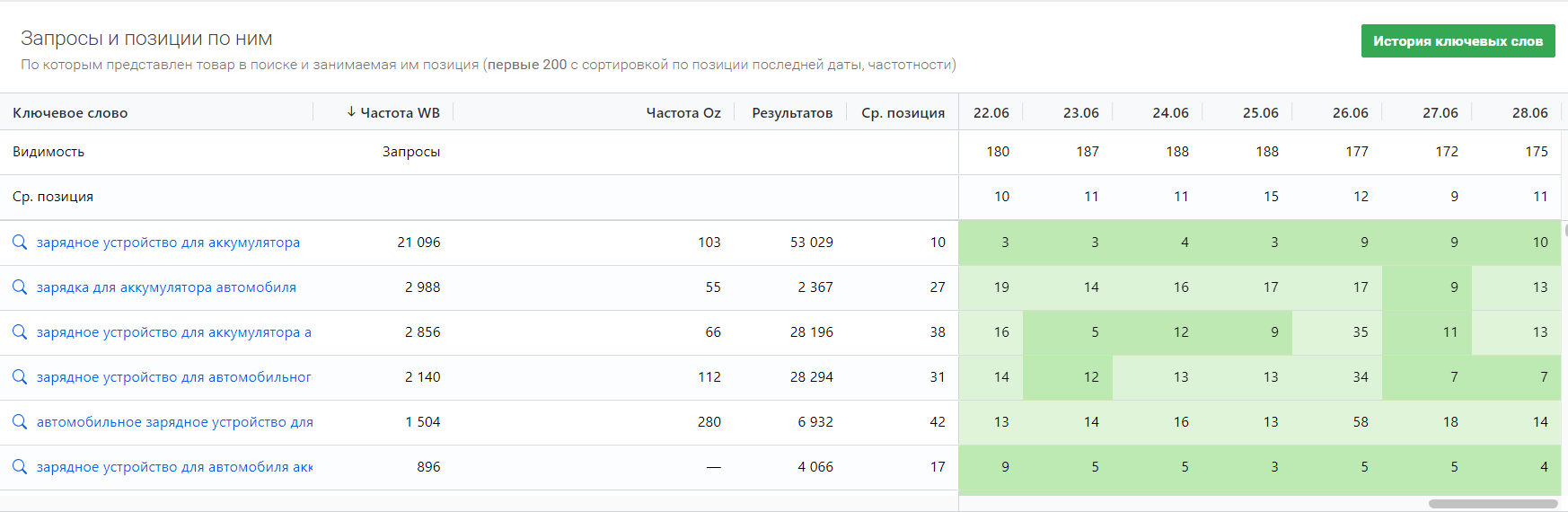Open keyword link 'зарядка для аккумулятора автомобиля'
Viewport: 1568px width, 512px height.
(166, 287)
